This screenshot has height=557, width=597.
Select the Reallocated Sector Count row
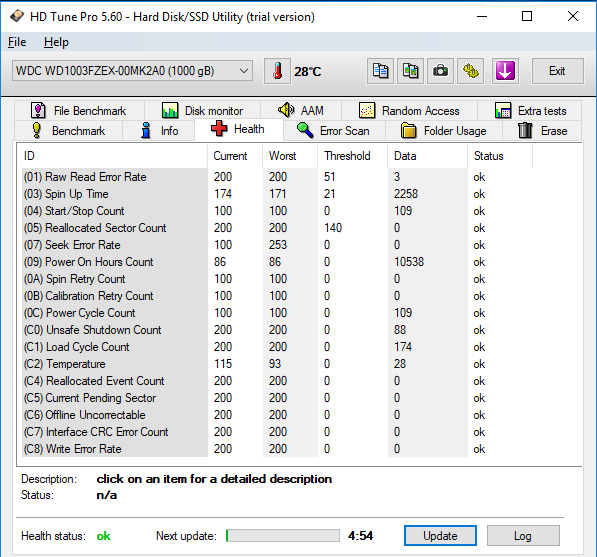tap(277, 228)
